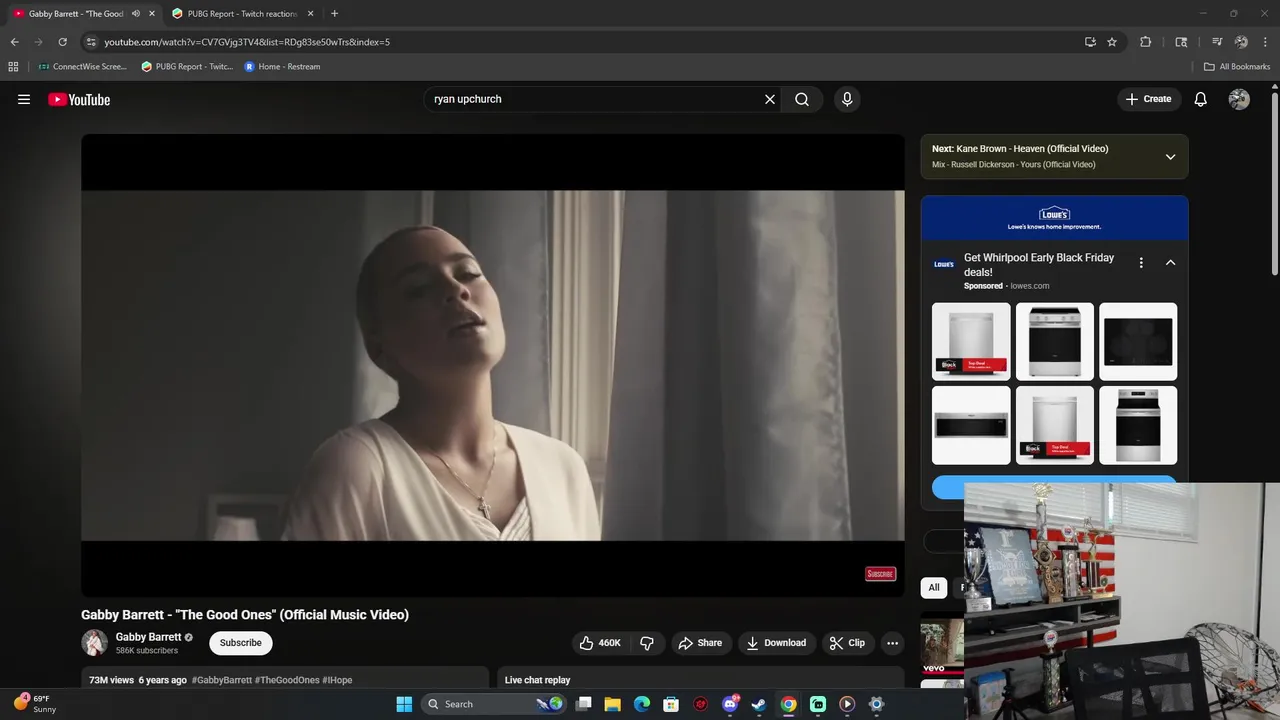The image size is (1280, 720).
Task: Launch Discord from taskbar
Action: [730, 704]
